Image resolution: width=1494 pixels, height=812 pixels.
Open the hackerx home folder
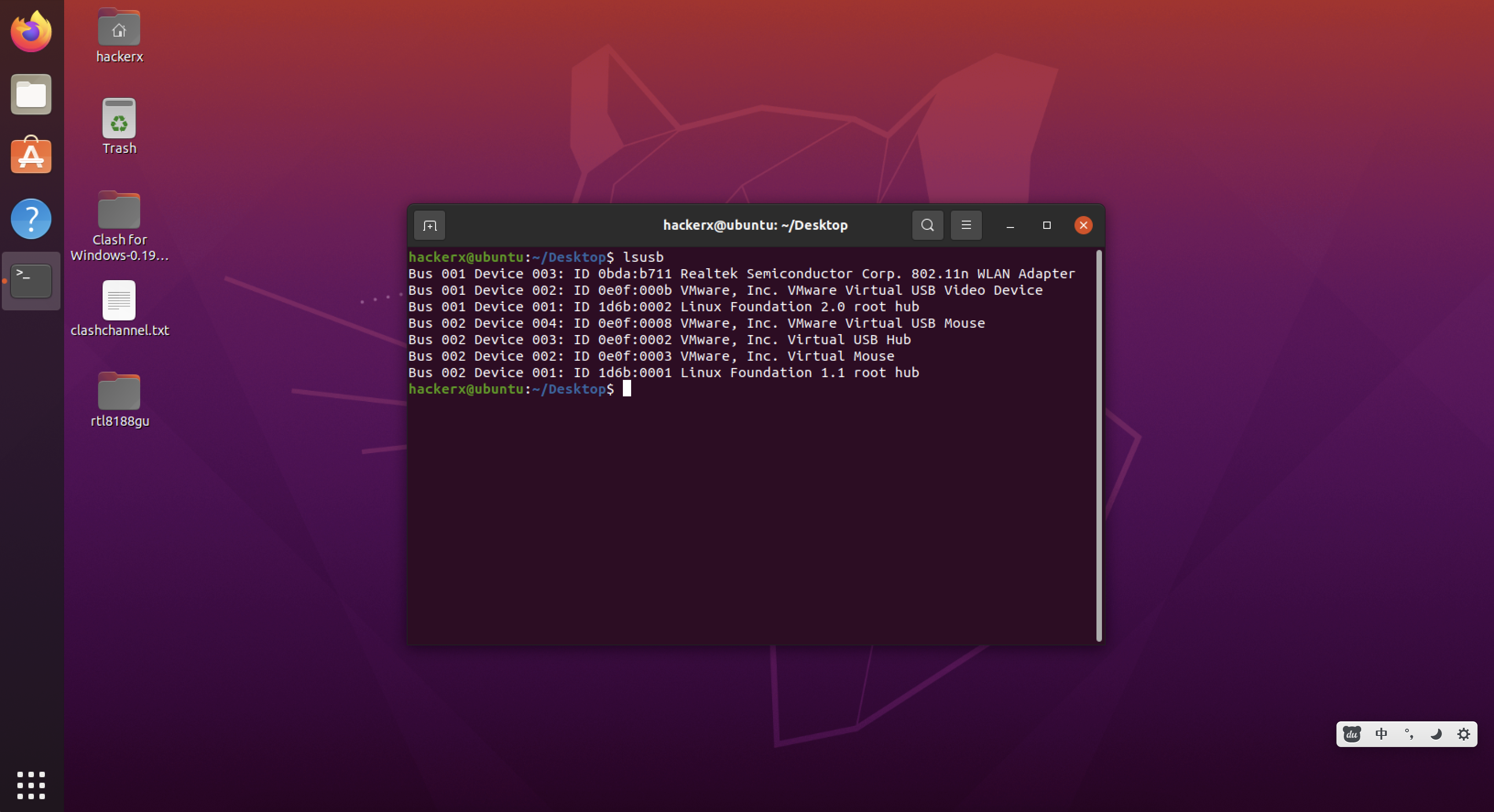pyautogui.click(x=119, y=27)
